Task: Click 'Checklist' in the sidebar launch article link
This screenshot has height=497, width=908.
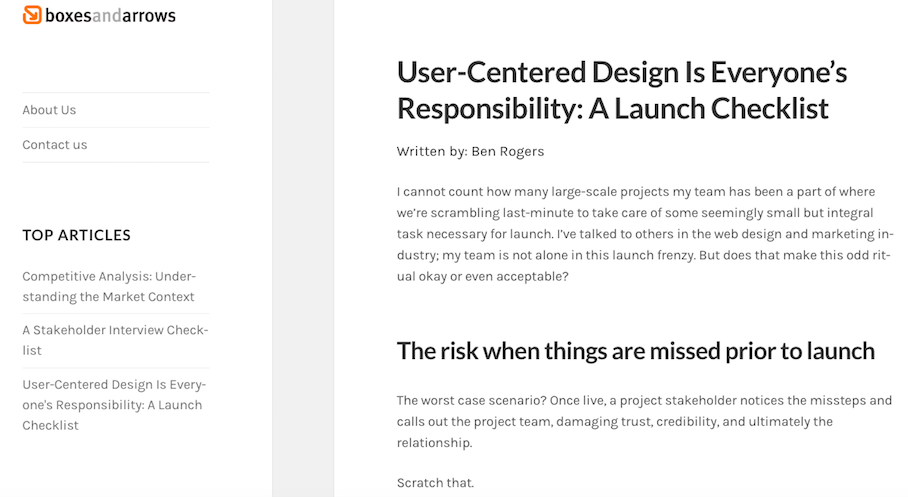Action: 50,425
